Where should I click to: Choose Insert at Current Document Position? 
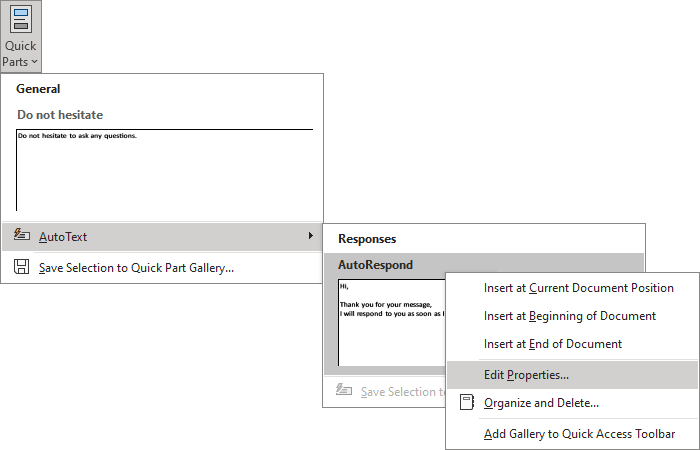572,288
